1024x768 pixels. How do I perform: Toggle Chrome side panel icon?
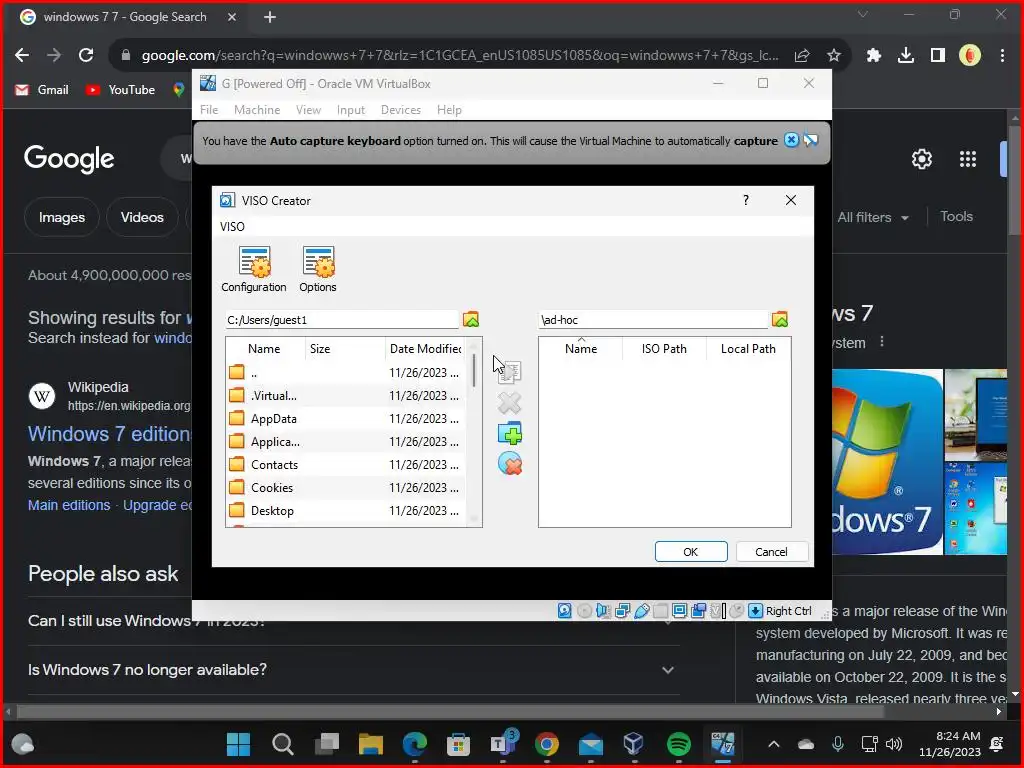pyautogui.click(x=937, y=56)
